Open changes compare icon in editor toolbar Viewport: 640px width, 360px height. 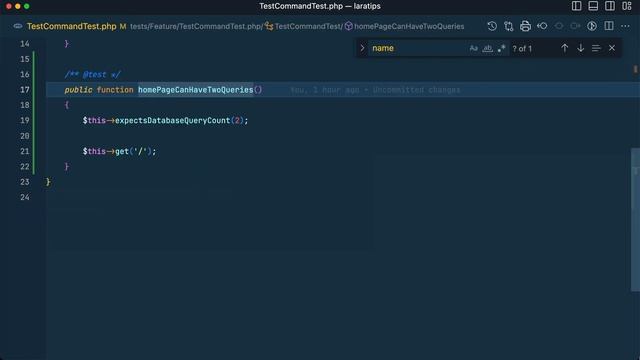pos(509,26)
